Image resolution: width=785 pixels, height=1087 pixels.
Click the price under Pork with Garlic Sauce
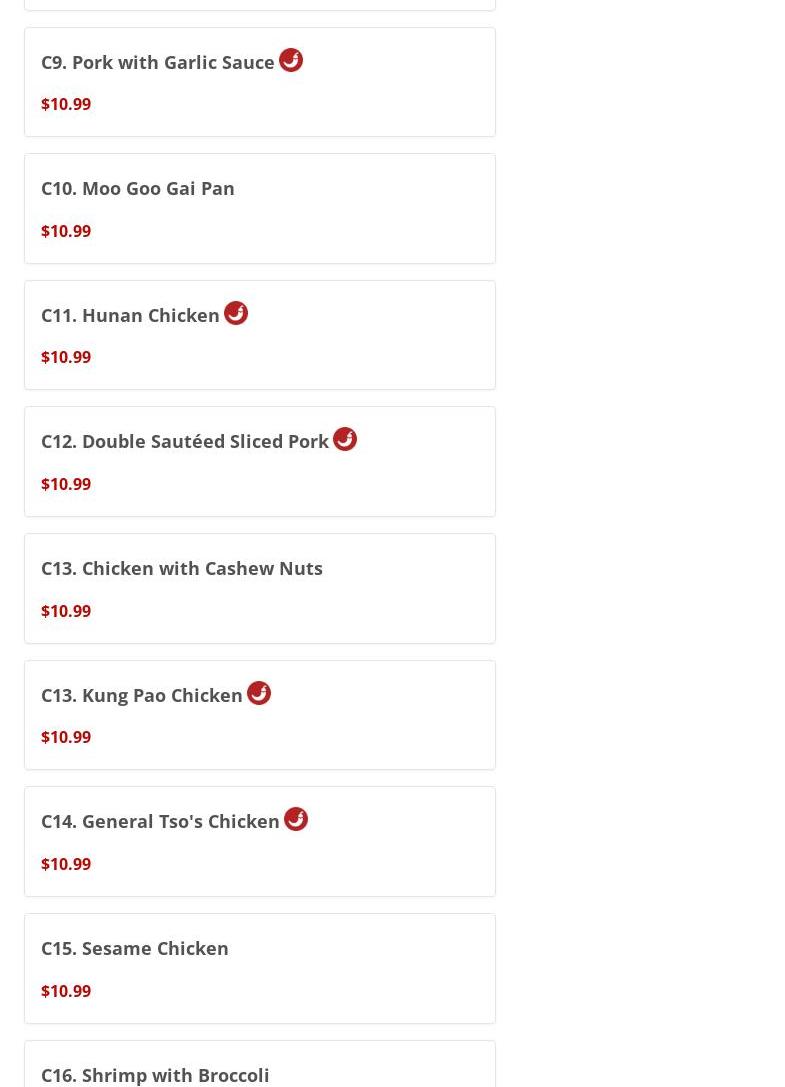pos(66,104)
